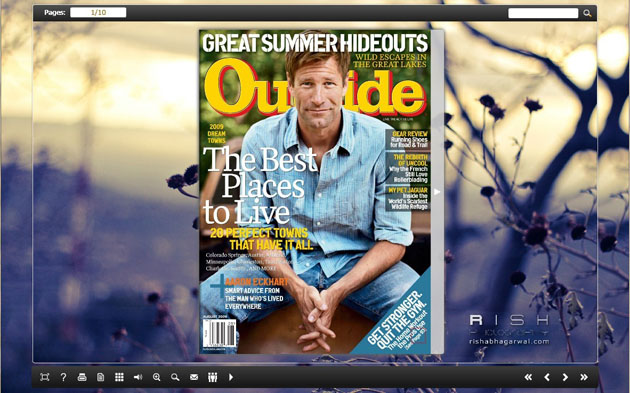The width and height of the screenshot is (630, 393).
Task: Click the page number field 1/10
Action: click(98, 12)
